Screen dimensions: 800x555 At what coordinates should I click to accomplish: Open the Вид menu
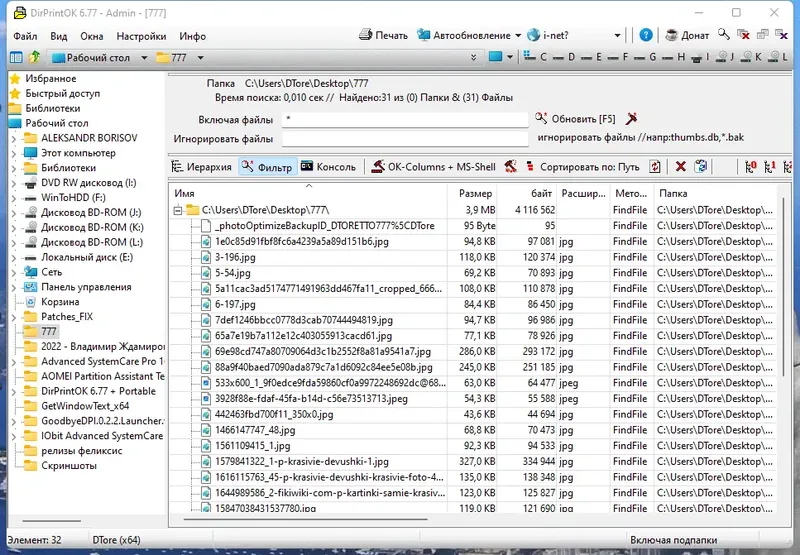[x=59, y=36]
